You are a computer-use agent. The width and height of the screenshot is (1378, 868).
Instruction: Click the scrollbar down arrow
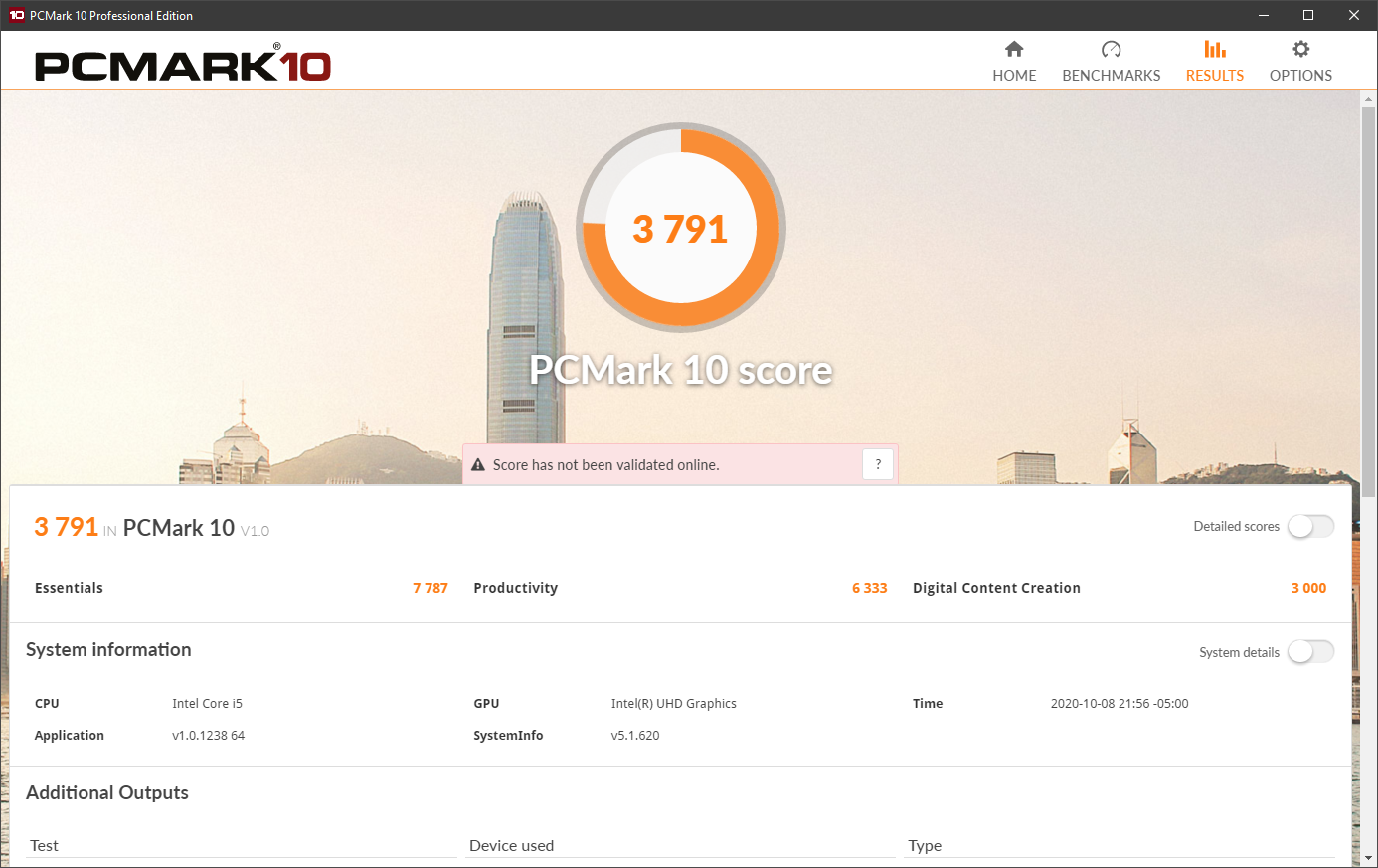[x=1369, y=857]
